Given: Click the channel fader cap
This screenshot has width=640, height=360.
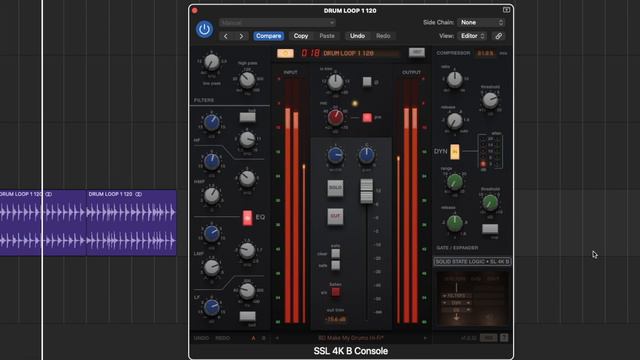Looking at the screenshot, I should click(366, 191).
